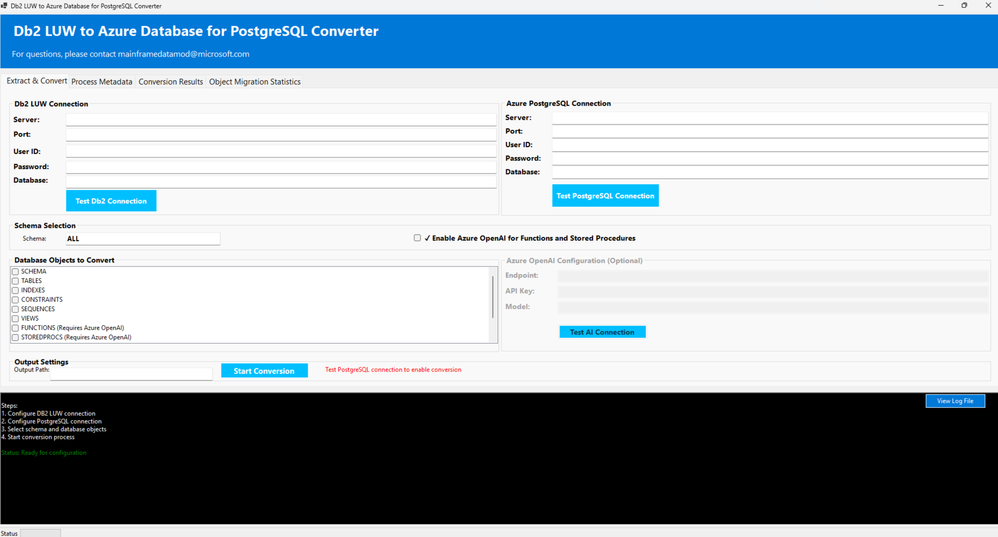Focus the Db2 LUW User ID field
The image size is (998, 537).
pos(281,151)
